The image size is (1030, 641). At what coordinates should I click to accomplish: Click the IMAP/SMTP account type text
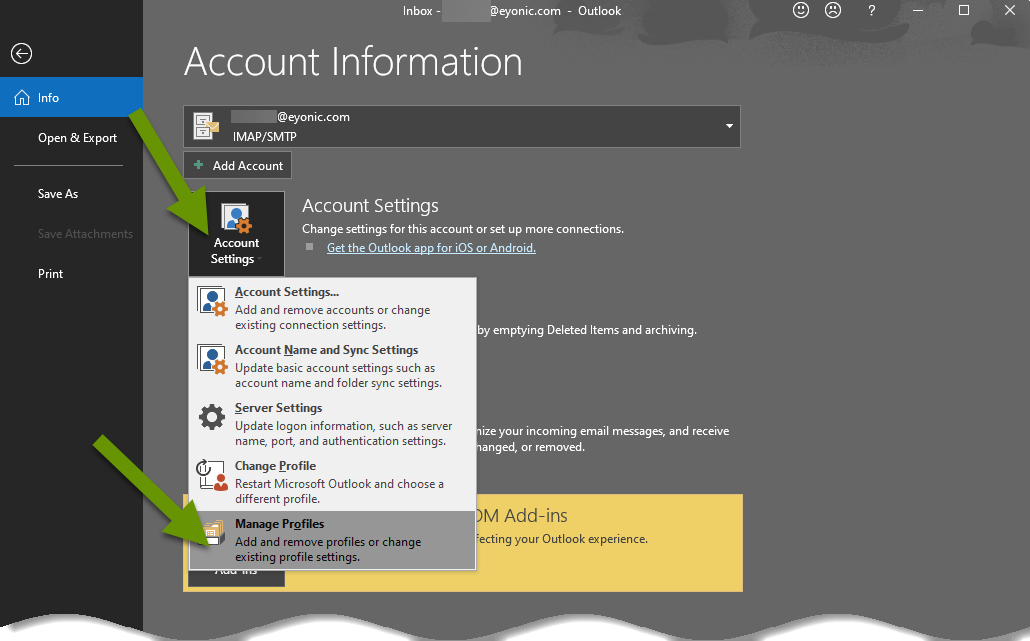pos(265,137)
